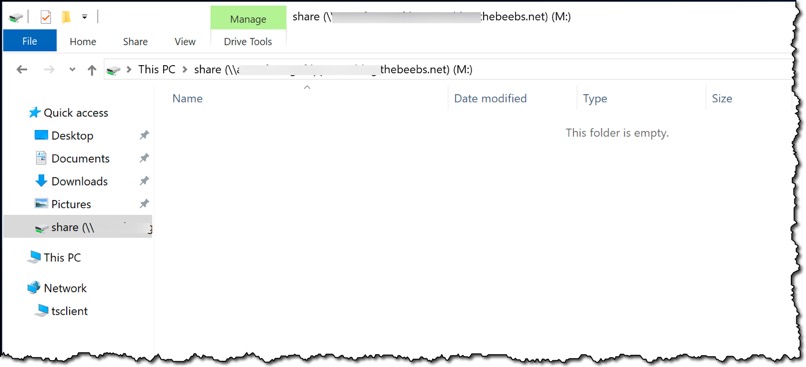This screenshot has width=806, height=367.
Task: Unpin Pictures using its pin icon
Action: pyautogui.click(x=144, y=204)
